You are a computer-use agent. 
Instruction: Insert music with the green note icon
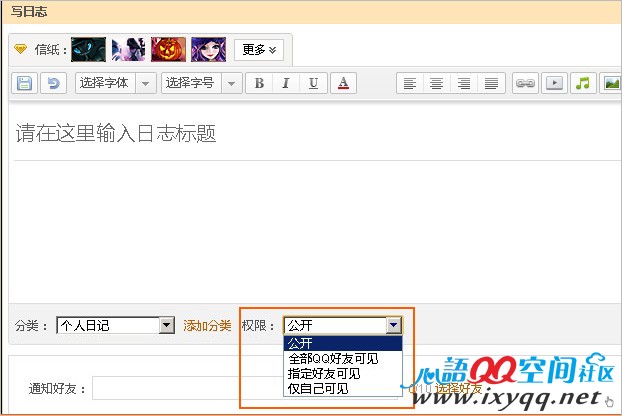pos(583,83)
